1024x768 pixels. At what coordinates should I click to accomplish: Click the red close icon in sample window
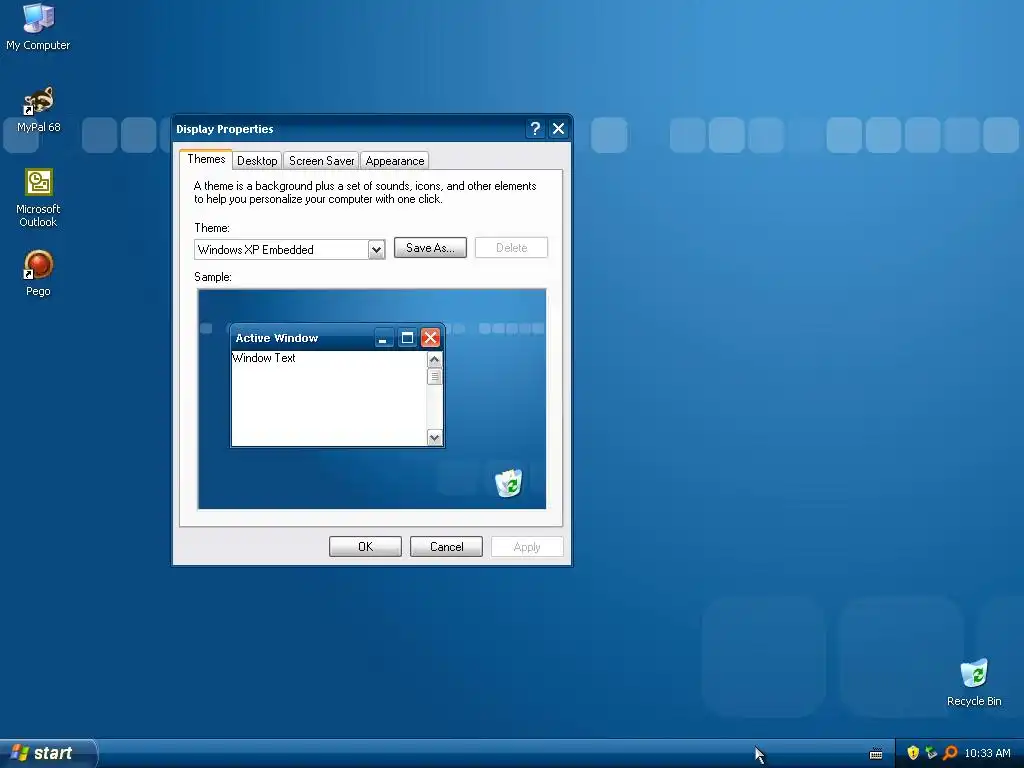[430, 338]
